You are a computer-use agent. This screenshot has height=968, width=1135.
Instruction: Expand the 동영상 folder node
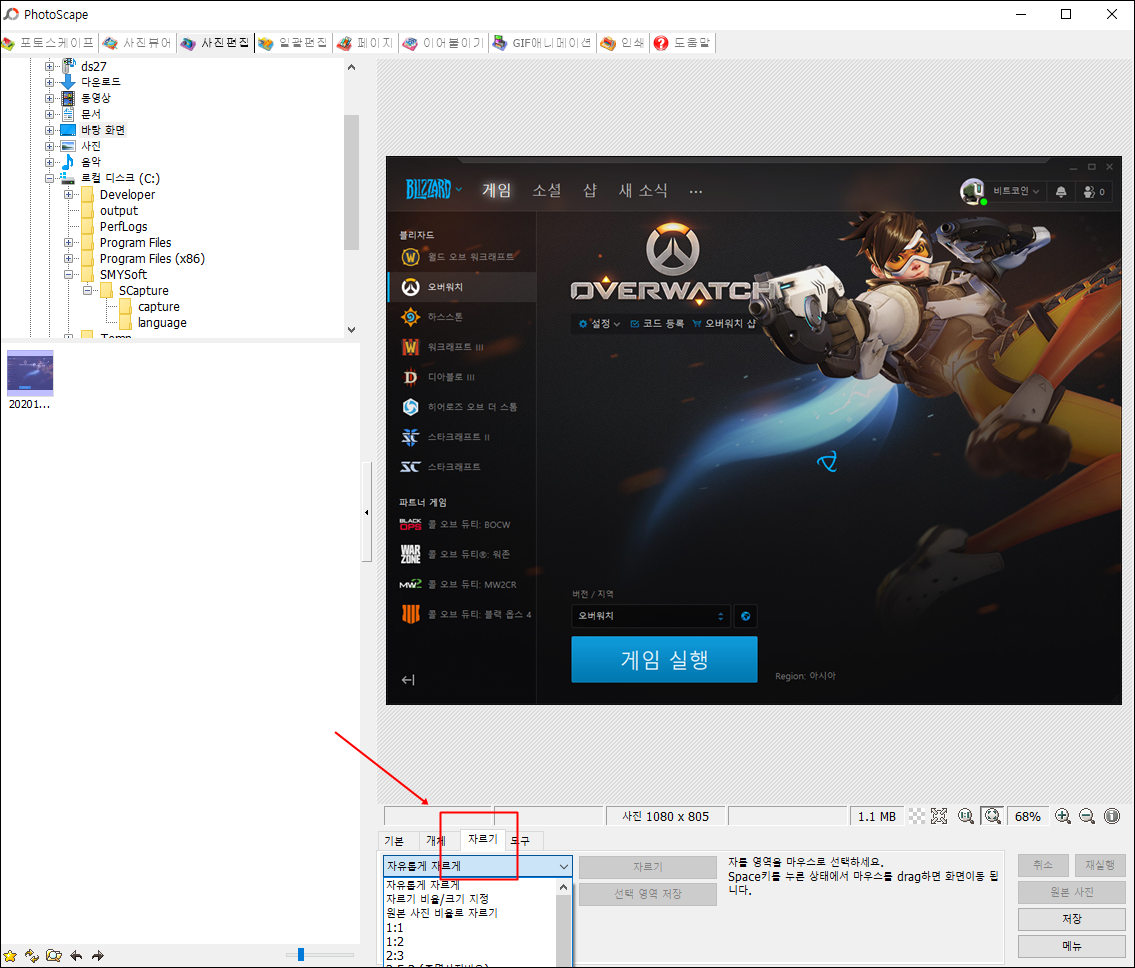(49, 98)
